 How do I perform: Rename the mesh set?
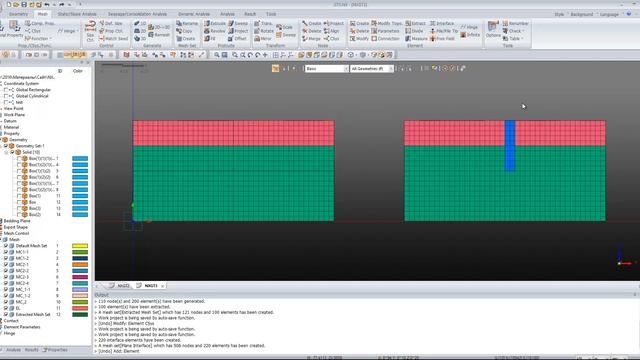pyautogui.click(x=187, y=23)
